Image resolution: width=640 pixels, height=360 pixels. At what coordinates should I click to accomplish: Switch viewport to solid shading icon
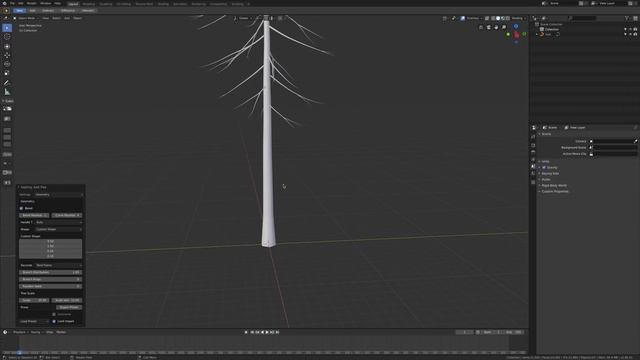pyautogui.click(x=498, y=18)
